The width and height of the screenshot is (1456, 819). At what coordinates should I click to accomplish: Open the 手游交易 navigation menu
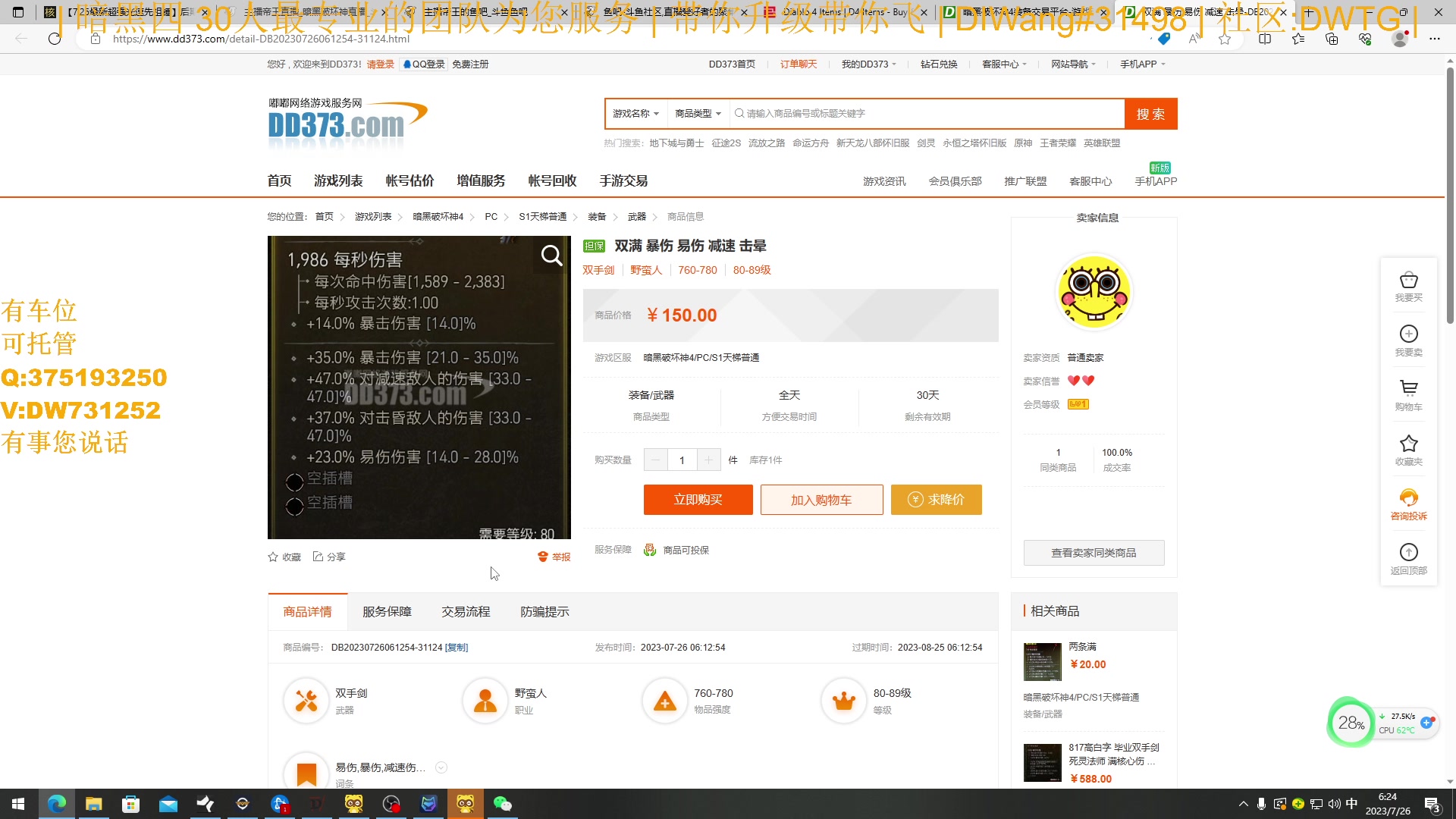pos(623,180)
